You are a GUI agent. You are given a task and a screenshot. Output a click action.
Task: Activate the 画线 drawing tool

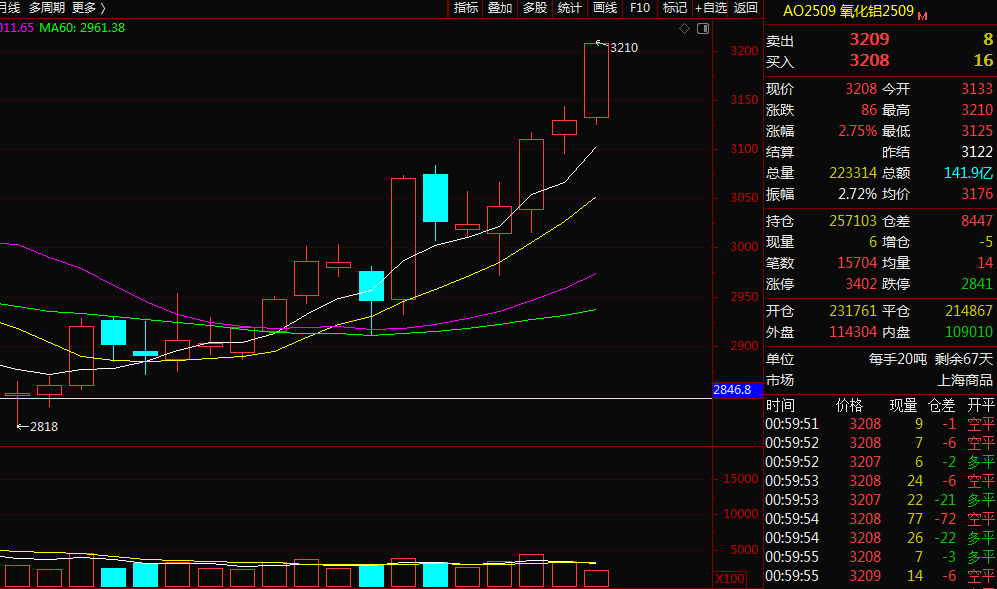pos(605,8)
